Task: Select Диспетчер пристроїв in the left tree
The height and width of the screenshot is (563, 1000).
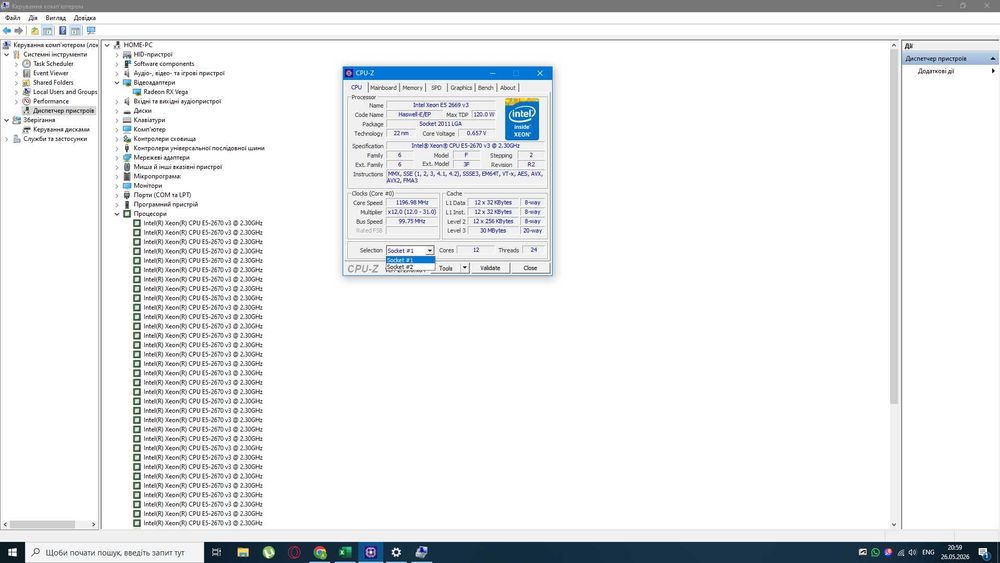Action: coord(63,111)
